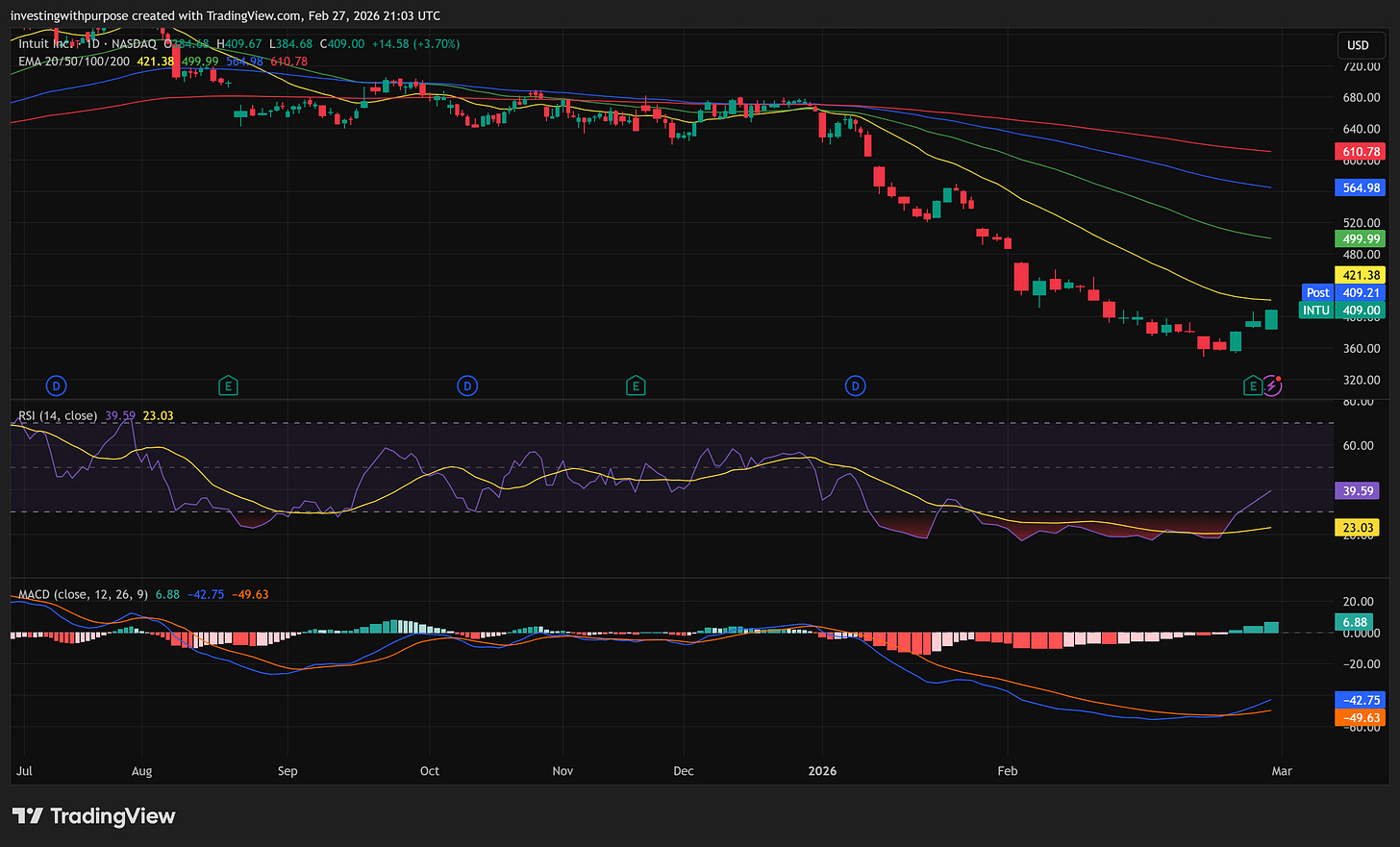Open the dividend marker under January 2026
This screenshot has width=1400, height=847.
pos(855,386)
